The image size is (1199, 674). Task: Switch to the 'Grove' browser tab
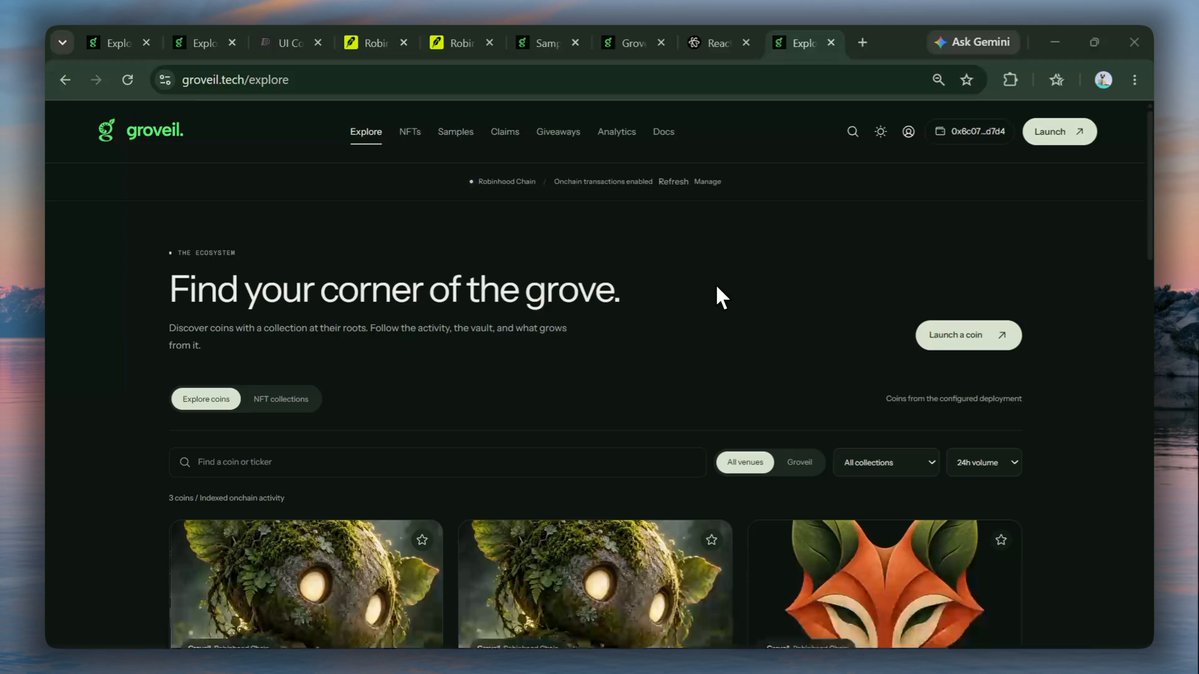[x=633, y=43]
